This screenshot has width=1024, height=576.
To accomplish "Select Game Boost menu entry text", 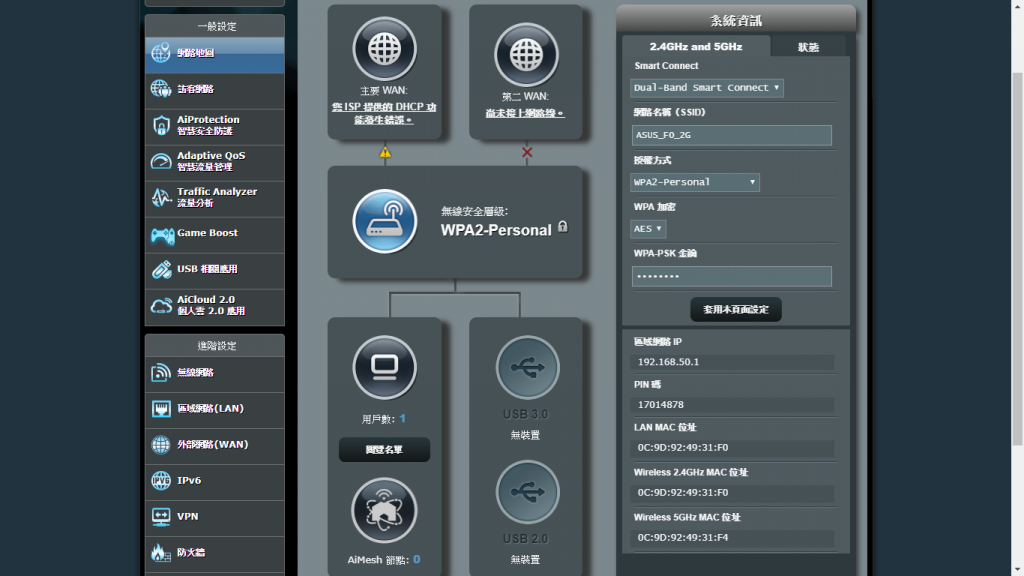I will tap(207, 232).
